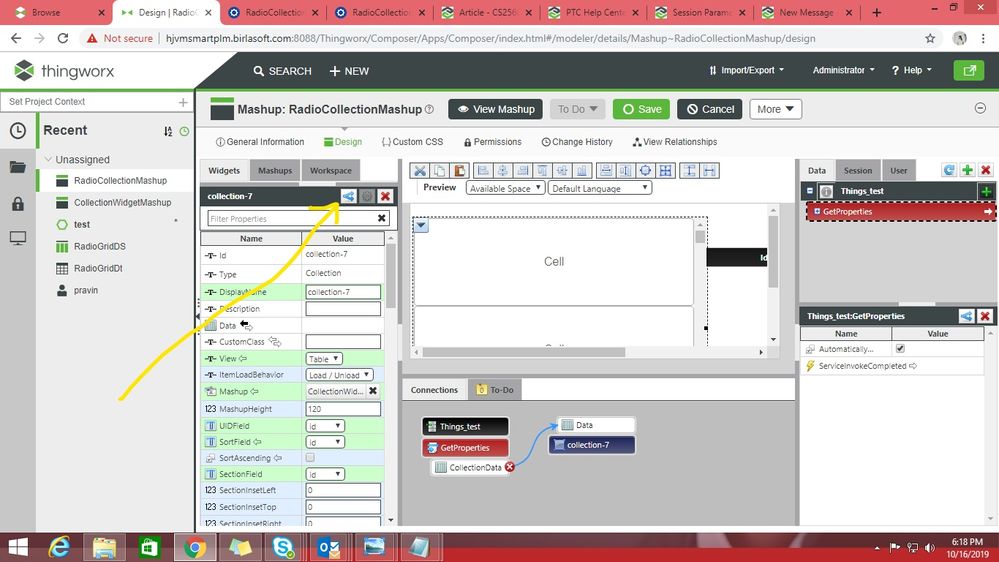Click the green Save button

pyautogui.click(x=641, y=109)
